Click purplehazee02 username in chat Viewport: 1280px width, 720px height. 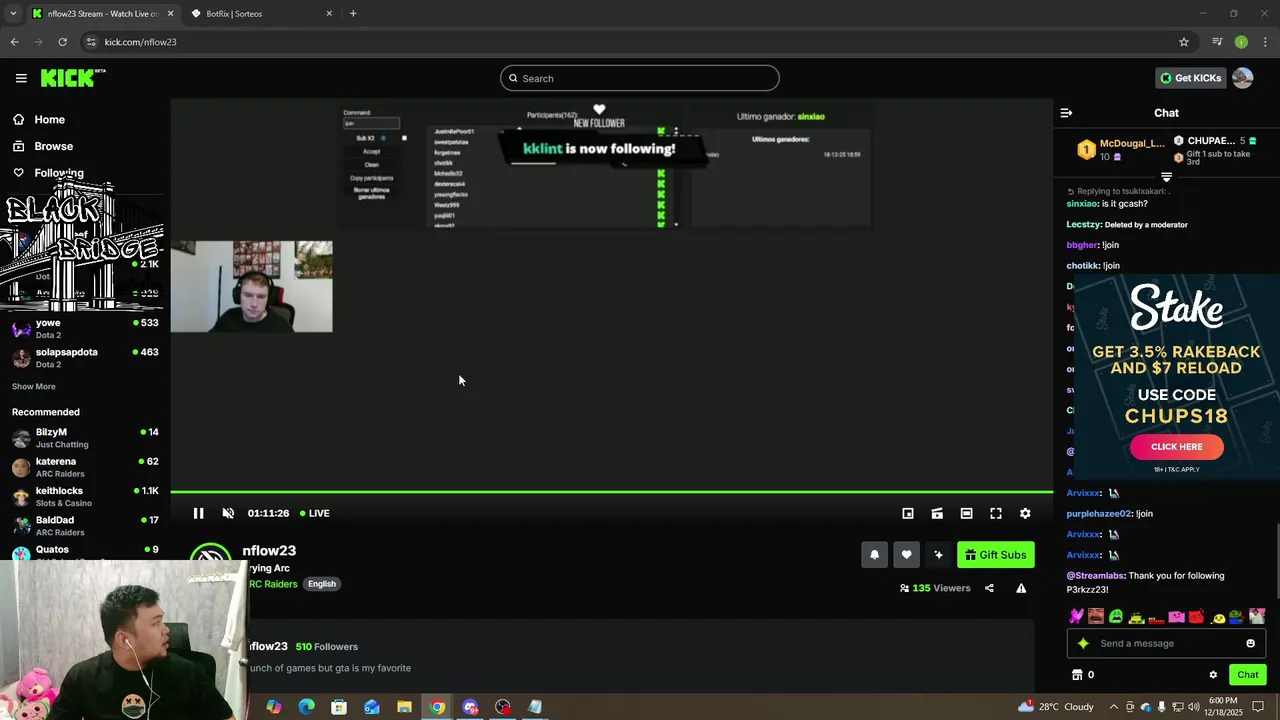pos(1099,514)
